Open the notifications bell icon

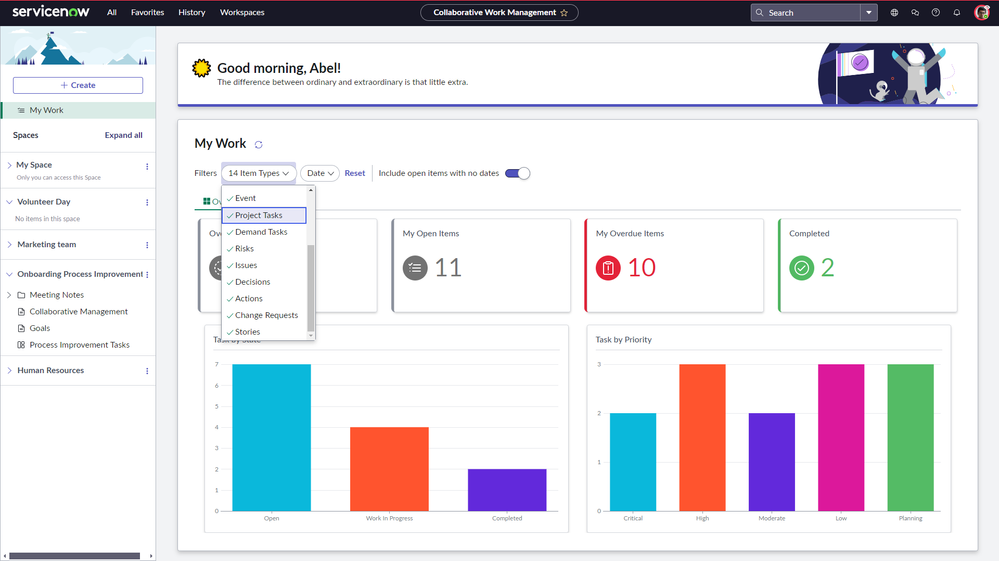click(956, 13)
